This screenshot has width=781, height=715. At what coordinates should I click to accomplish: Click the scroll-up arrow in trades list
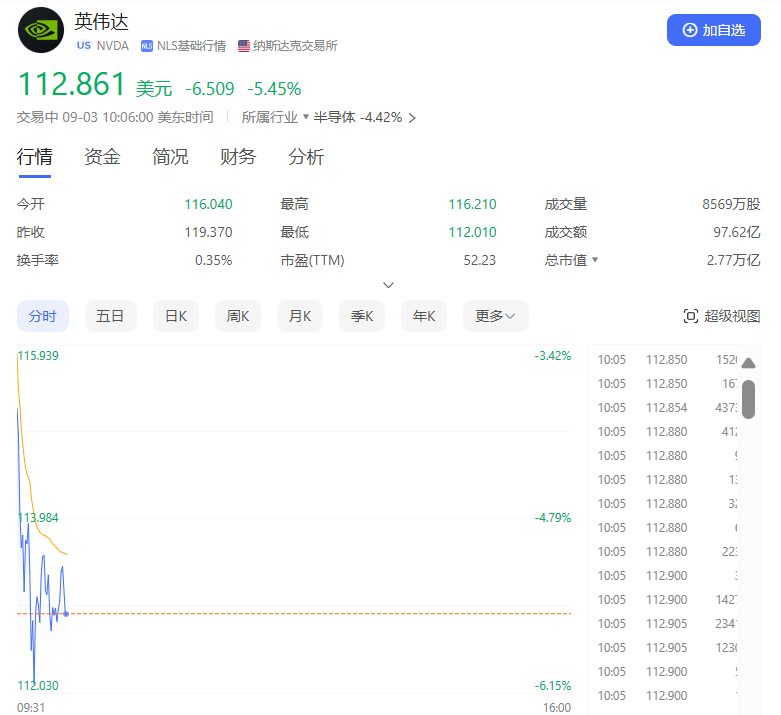[x=748, y=363]
